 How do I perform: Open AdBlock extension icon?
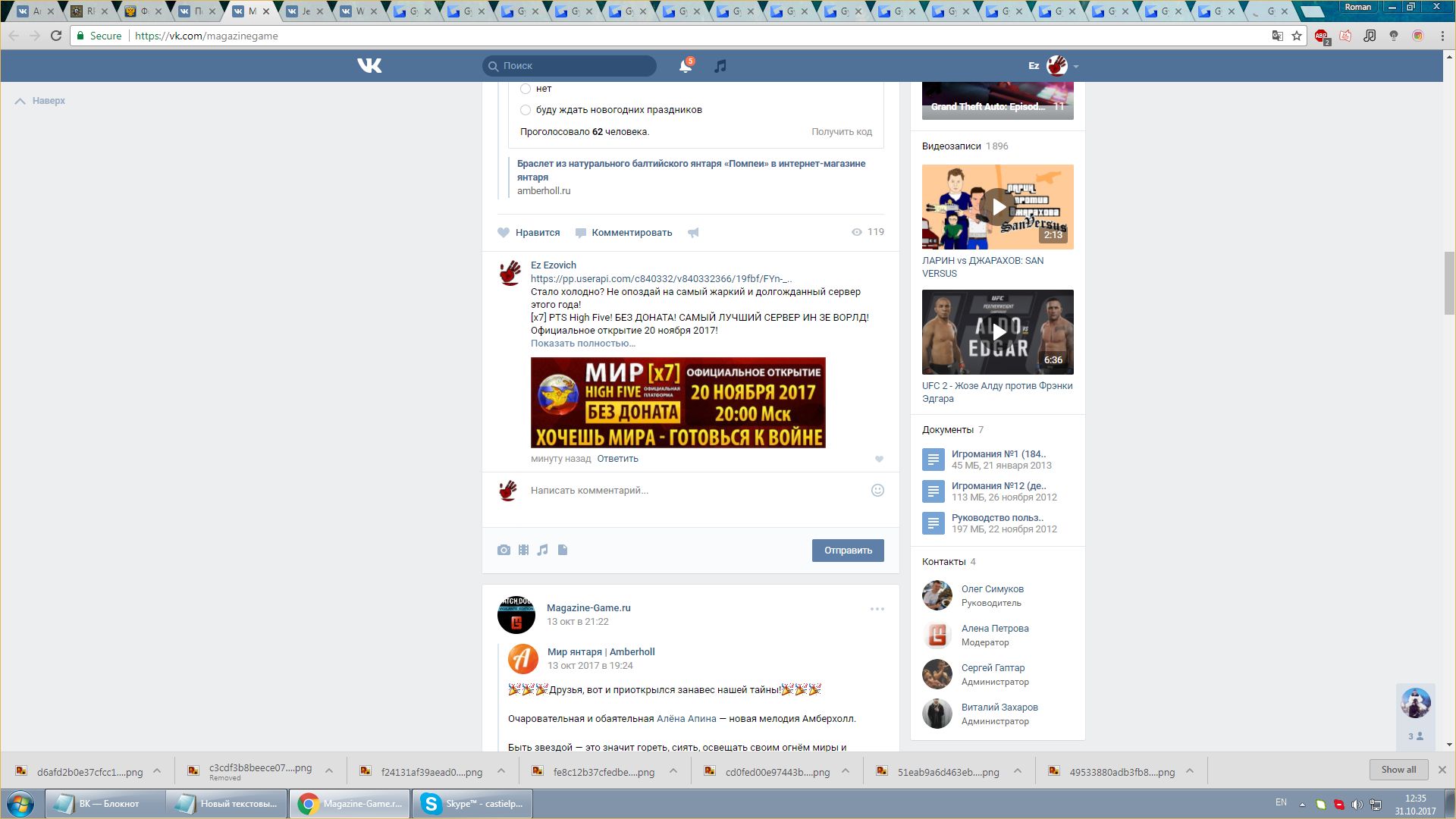(1321, 36)
